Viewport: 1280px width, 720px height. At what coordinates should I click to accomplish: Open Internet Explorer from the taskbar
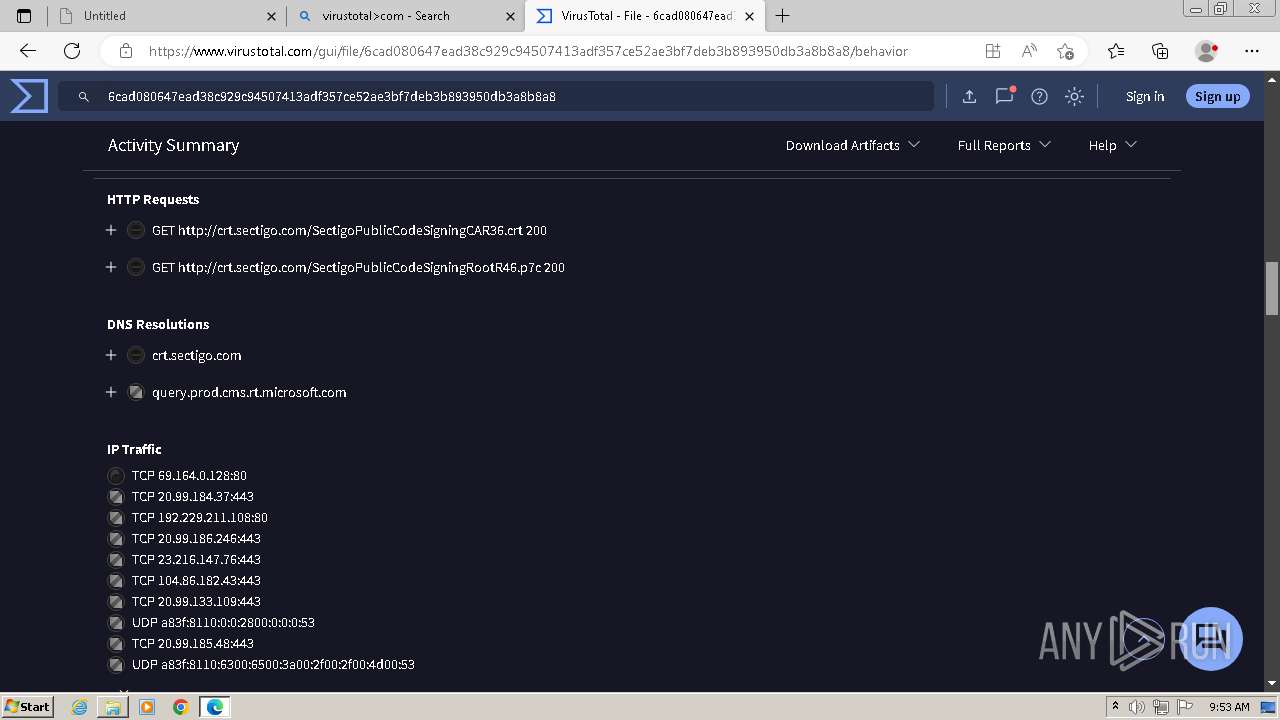click(x=80, y=707)
